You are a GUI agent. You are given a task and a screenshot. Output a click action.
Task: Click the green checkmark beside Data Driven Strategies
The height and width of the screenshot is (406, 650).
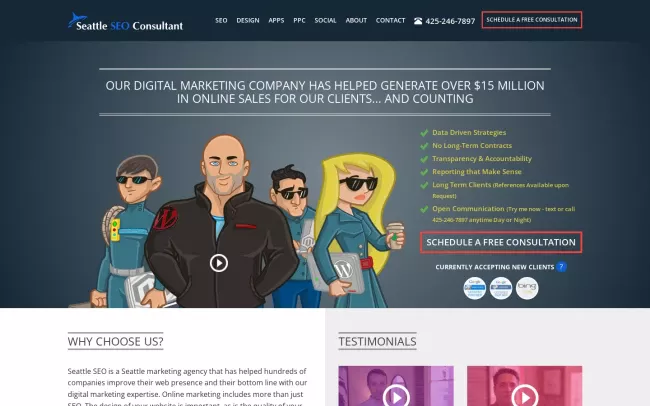click(424, 132)
